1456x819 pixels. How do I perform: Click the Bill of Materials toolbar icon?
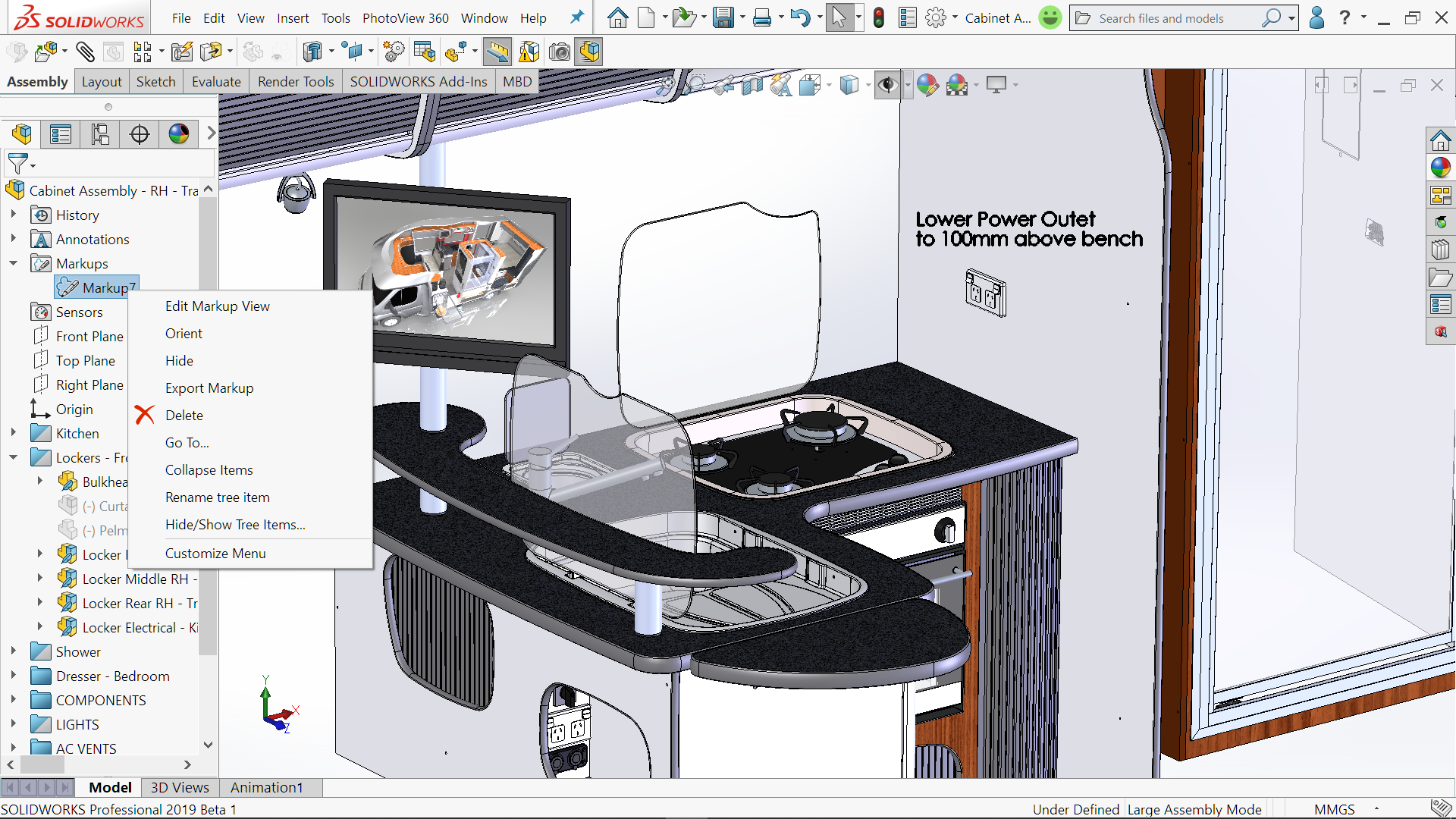tap(424, 52)
